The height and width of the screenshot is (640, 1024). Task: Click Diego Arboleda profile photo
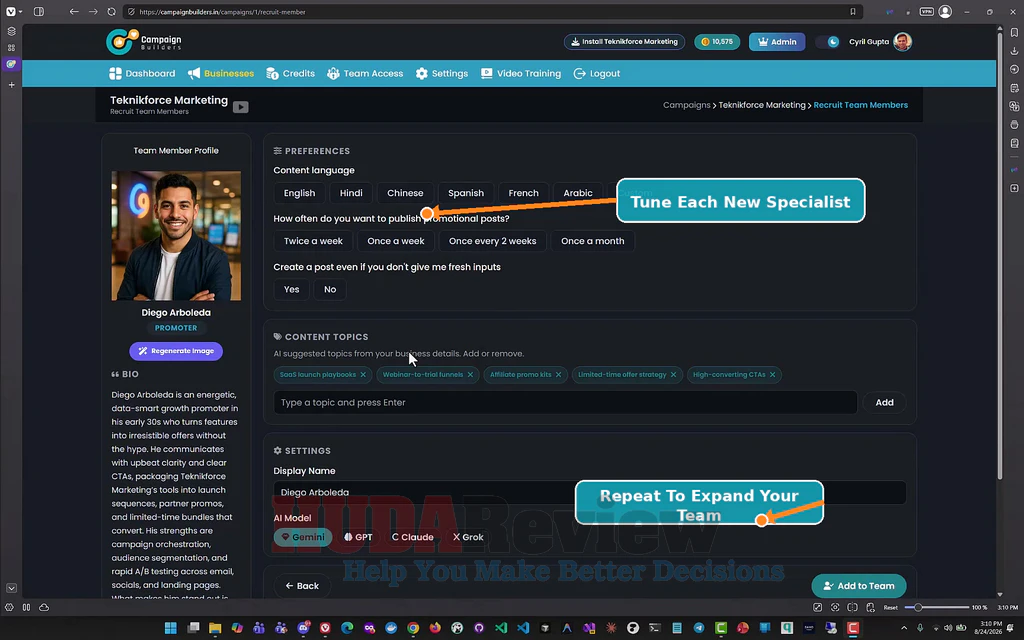point(176,236)
